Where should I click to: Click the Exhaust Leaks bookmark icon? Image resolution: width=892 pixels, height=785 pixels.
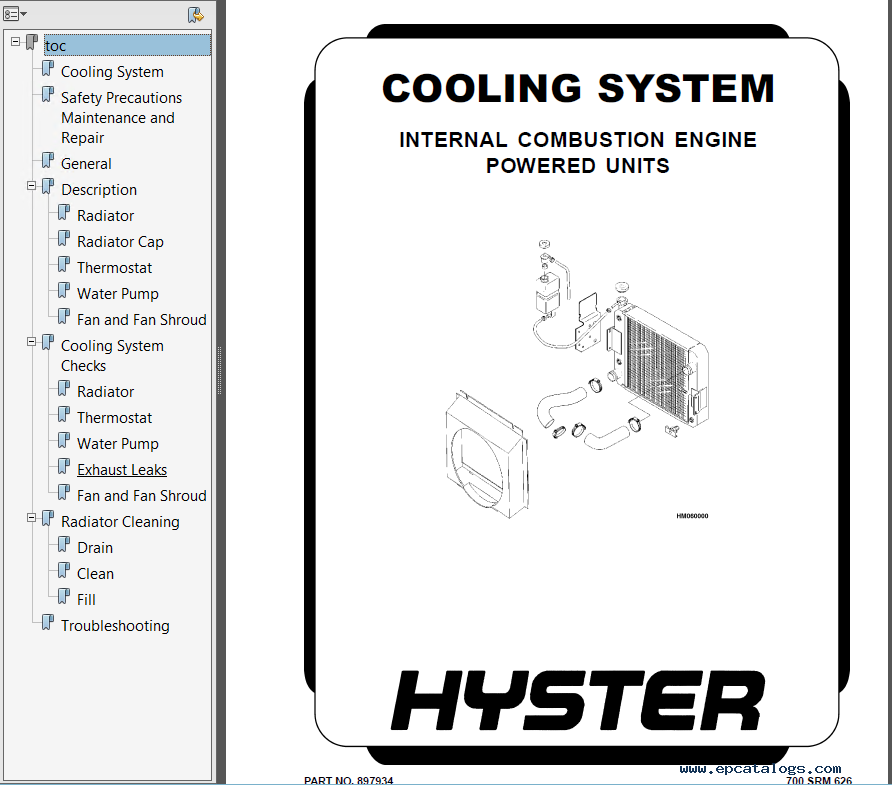pyautogui.click(x=64, y=466)
